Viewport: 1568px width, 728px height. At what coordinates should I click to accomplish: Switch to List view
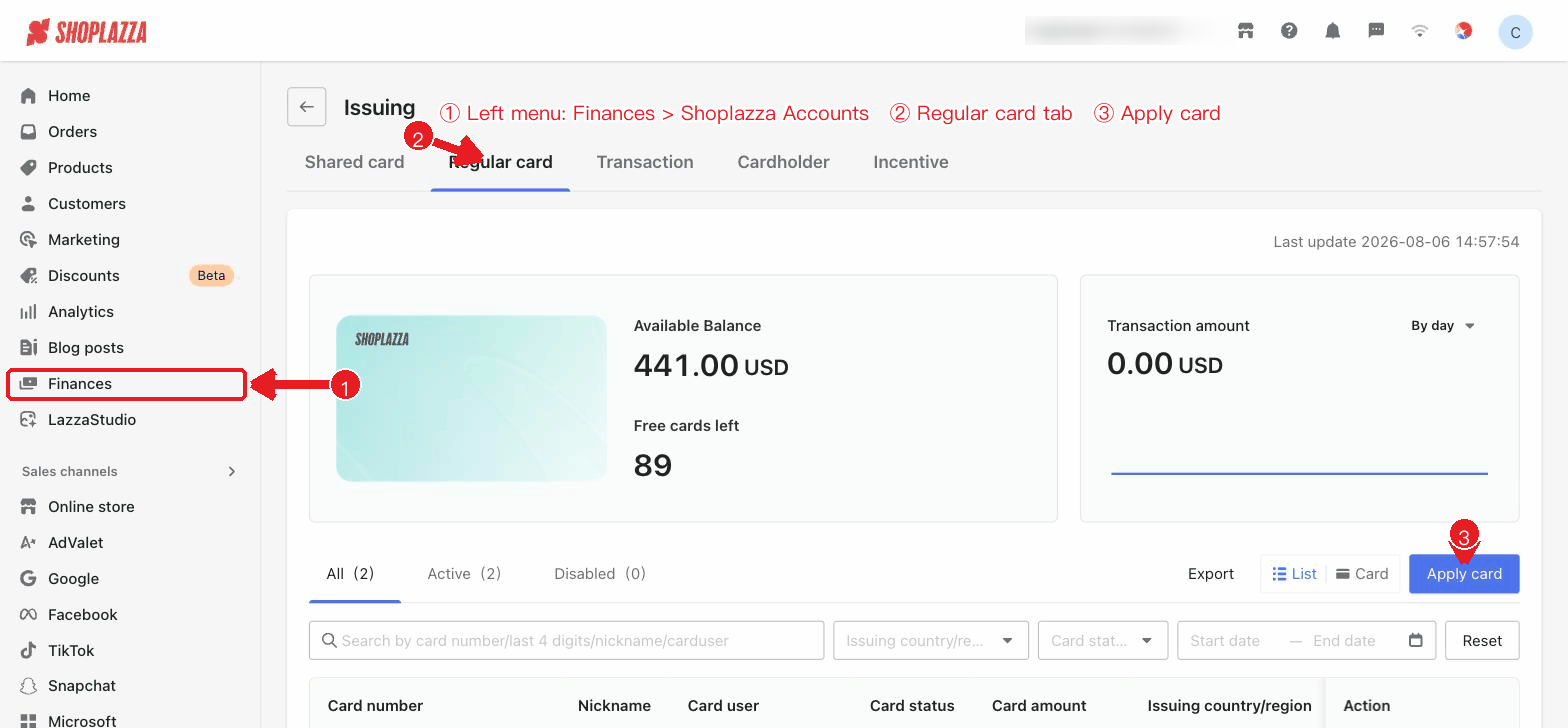coord(1294,574)
